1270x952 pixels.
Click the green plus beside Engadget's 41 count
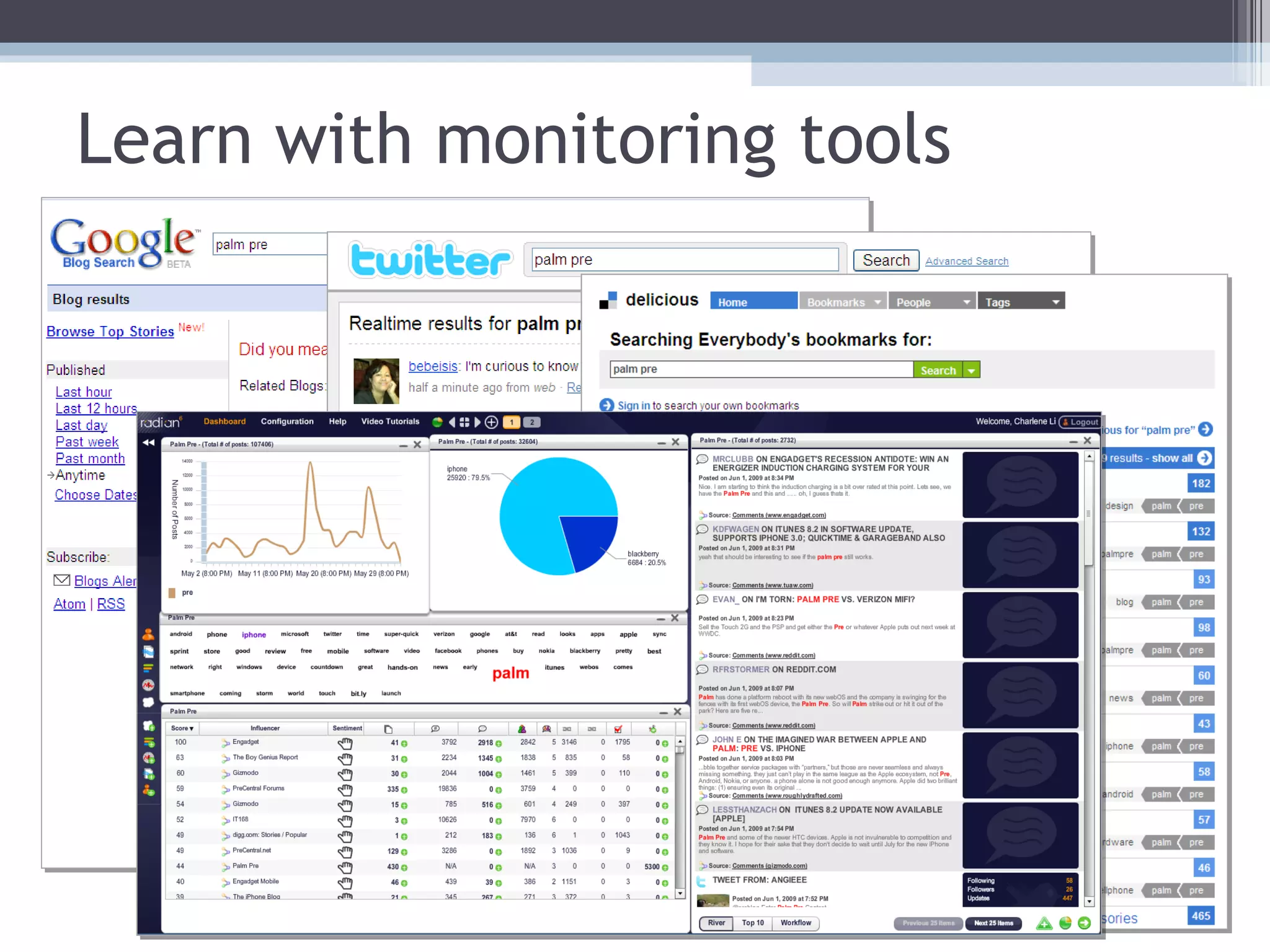[x=404, y=743]
